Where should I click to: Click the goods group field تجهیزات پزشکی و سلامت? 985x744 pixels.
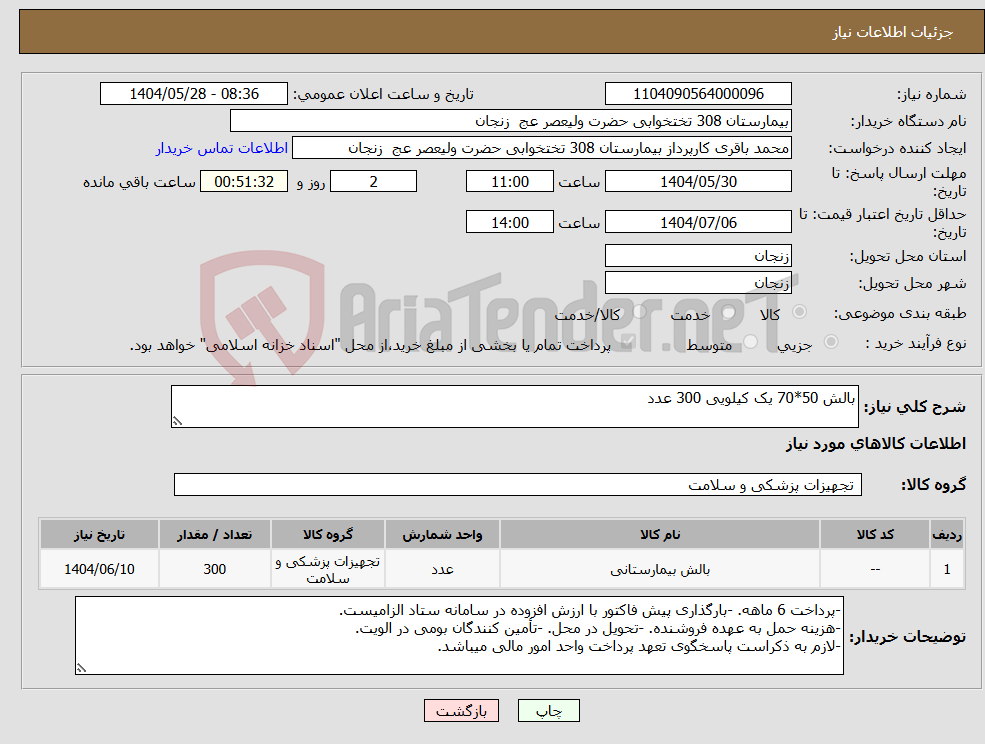tap(518, 484)
